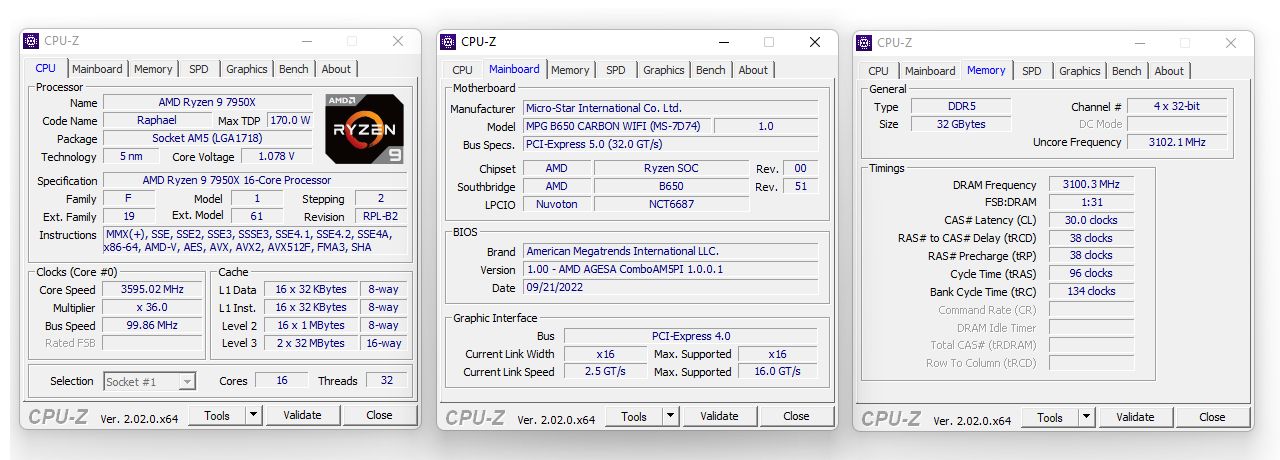Go to Mainboard tab in the Memory window

(x=930, y=71)
